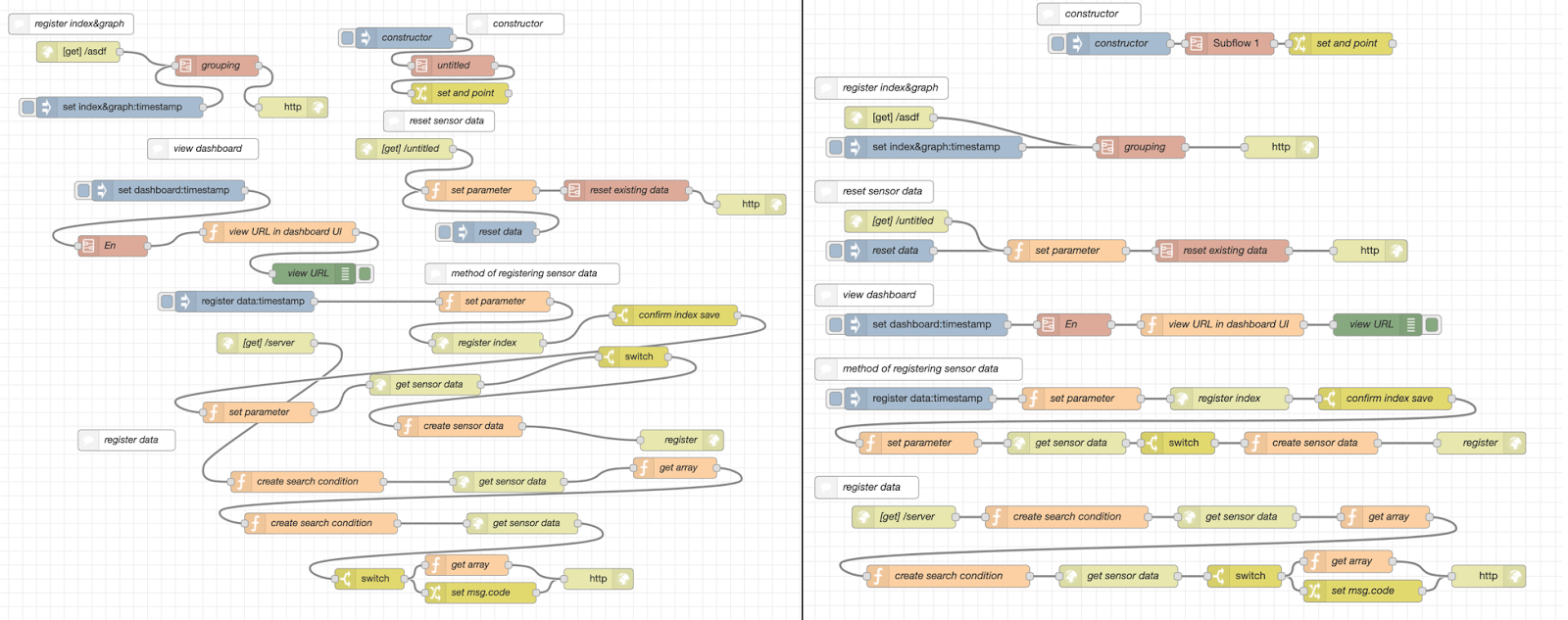Select http node after reset existing data, right flow

[x=1370, y=251]
